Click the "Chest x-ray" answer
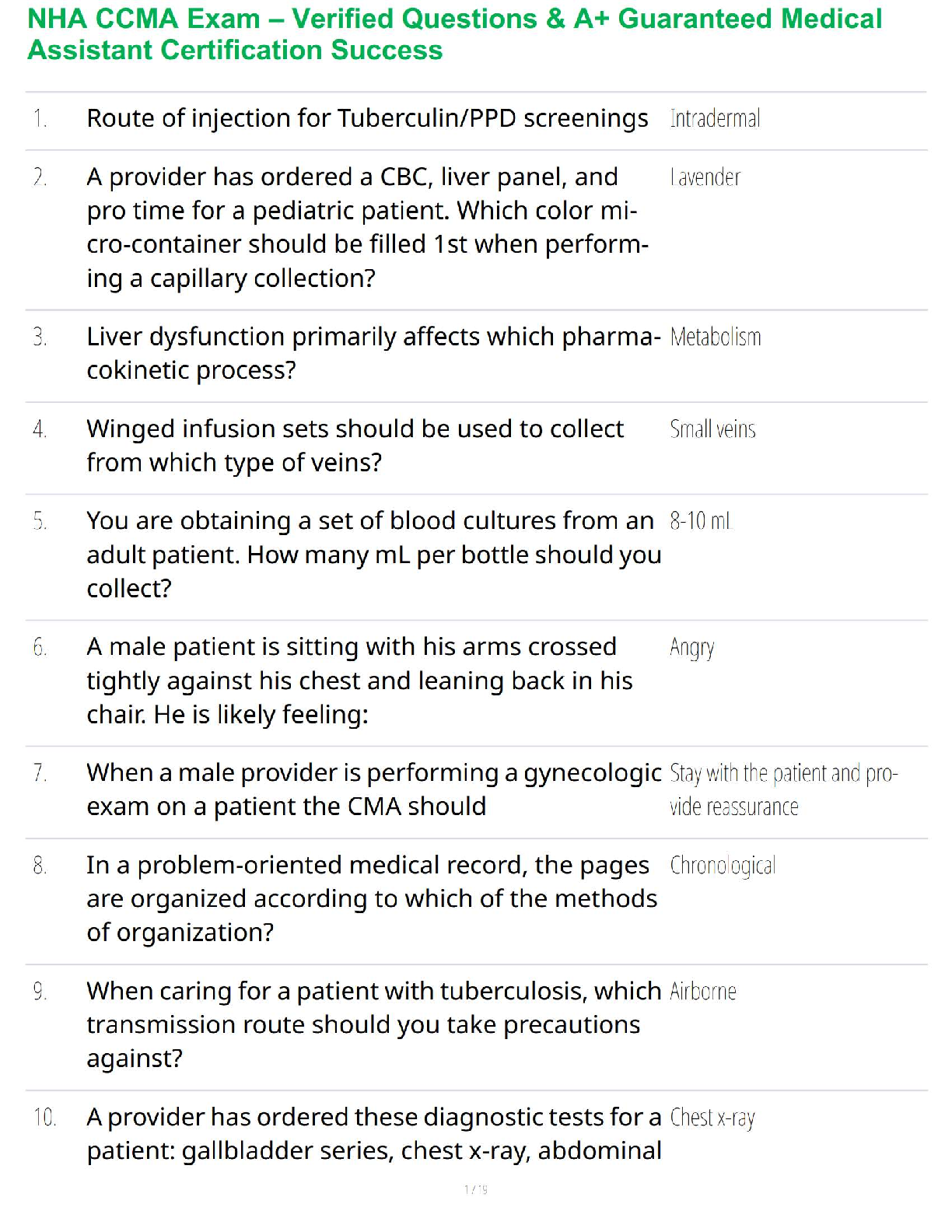The width and height of the screenshot is (952, 1232). tap(712, 1118)
